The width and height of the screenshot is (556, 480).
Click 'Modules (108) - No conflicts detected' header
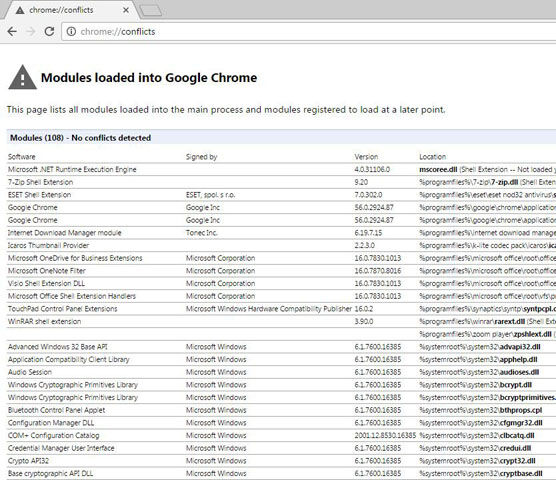(80, 138)
